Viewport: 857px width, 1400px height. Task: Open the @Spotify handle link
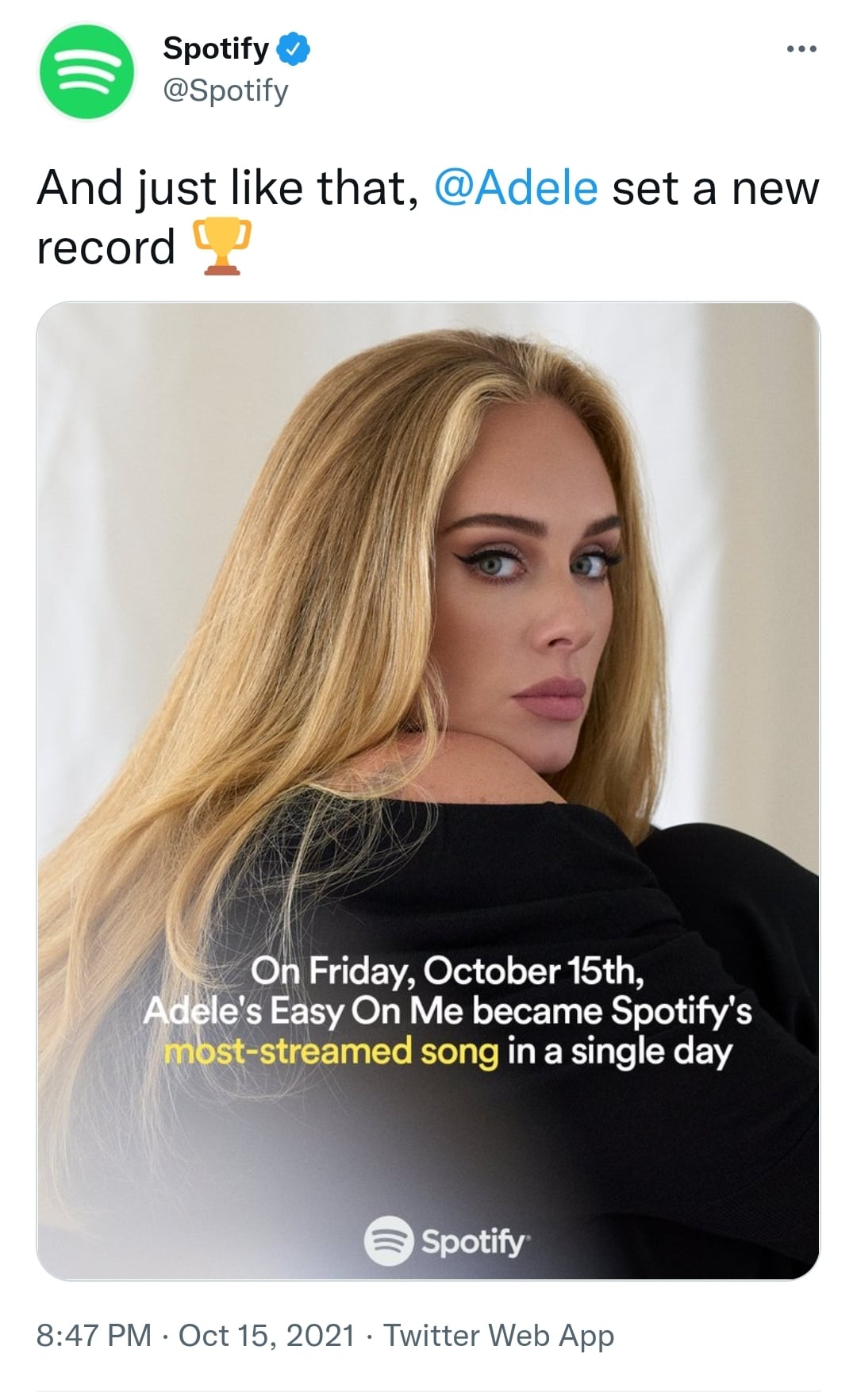225,90
